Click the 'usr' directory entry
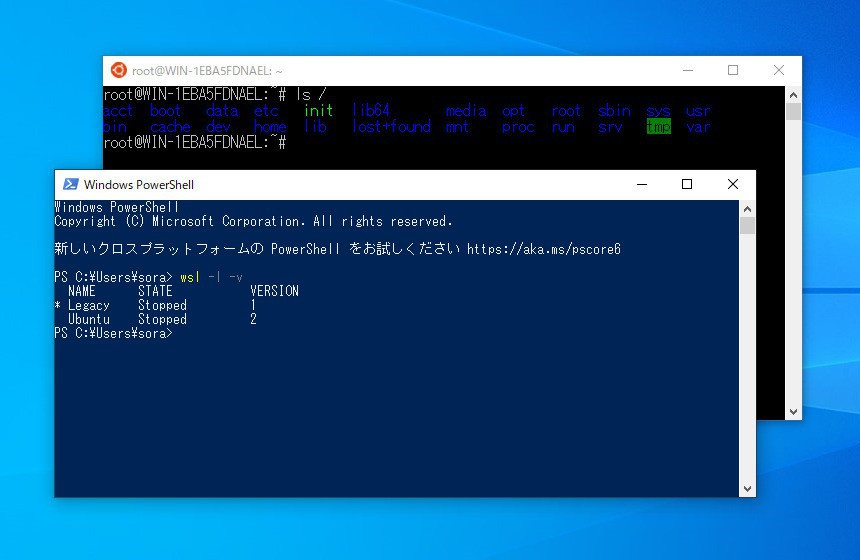This screenshot has height=560, width=860. coord(698,110)
